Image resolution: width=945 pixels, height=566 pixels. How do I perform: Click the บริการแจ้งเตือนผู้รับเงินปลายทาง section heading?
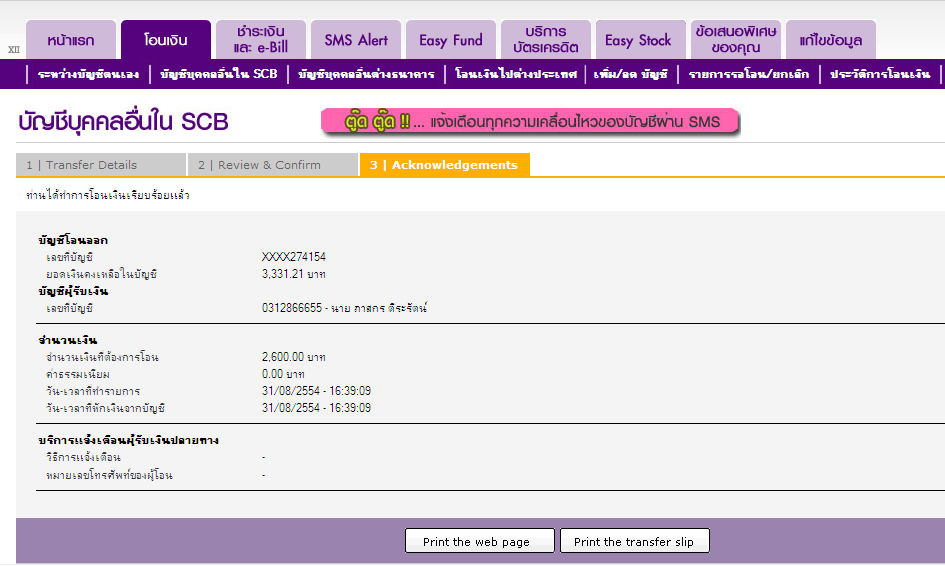(x=128, y=441)
